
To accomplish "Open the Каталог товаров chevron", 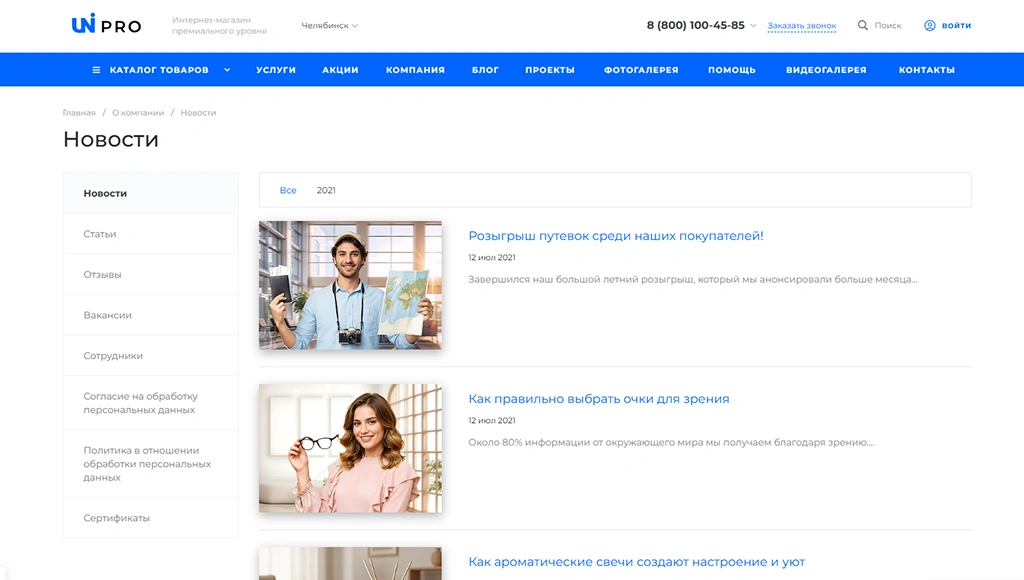I will (x=227, y=70).
